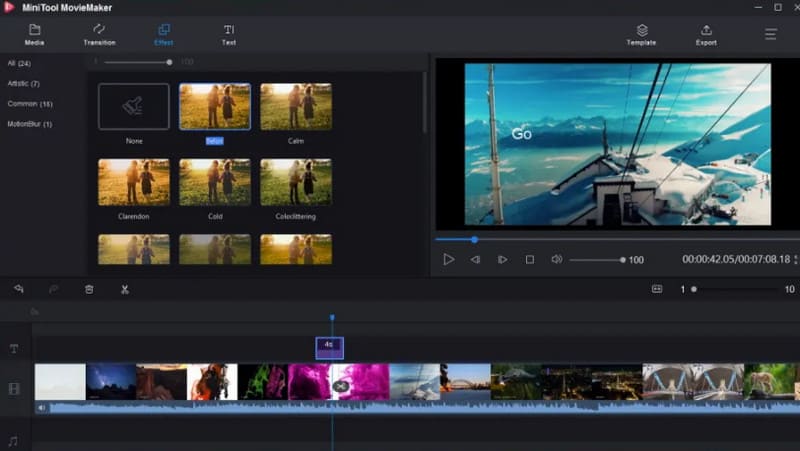
Task: Click the delete trash icon
Action: click(89, 289)
